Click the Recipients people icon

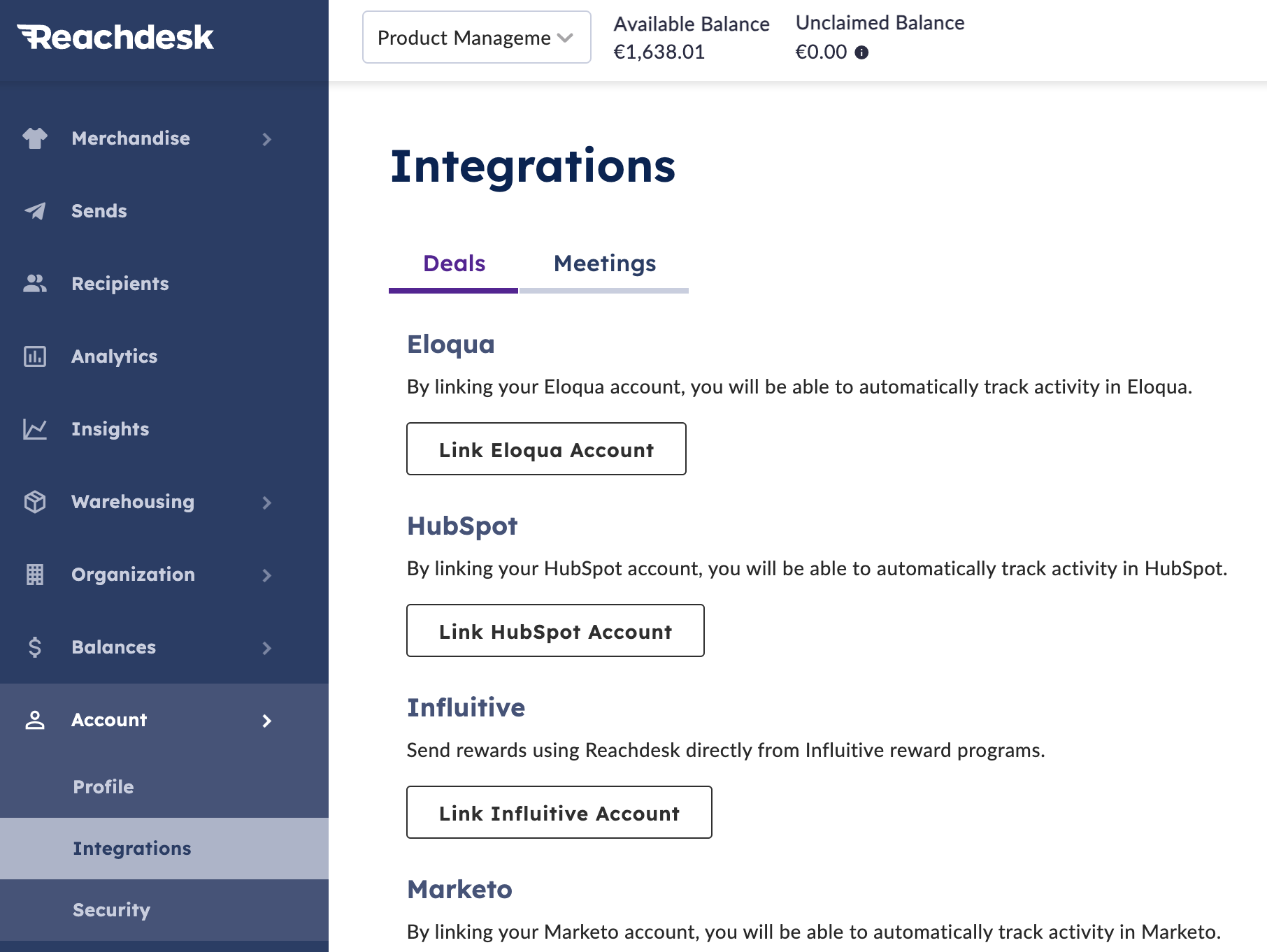click(x=35, y=284)
